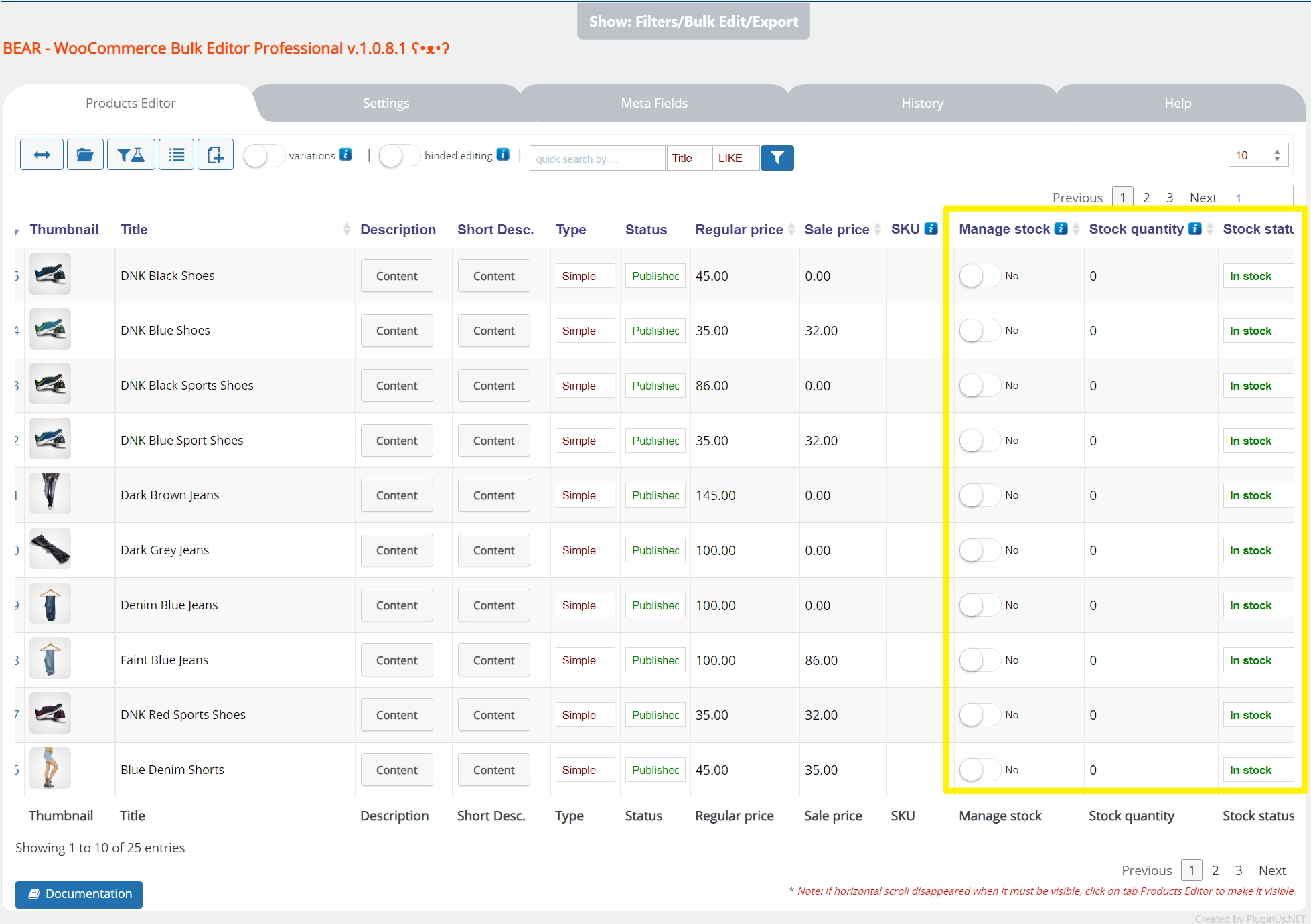This screenshot has width=1311, height=924.
Task: Click the Thumbnail column header
Action: click(64, 229)
